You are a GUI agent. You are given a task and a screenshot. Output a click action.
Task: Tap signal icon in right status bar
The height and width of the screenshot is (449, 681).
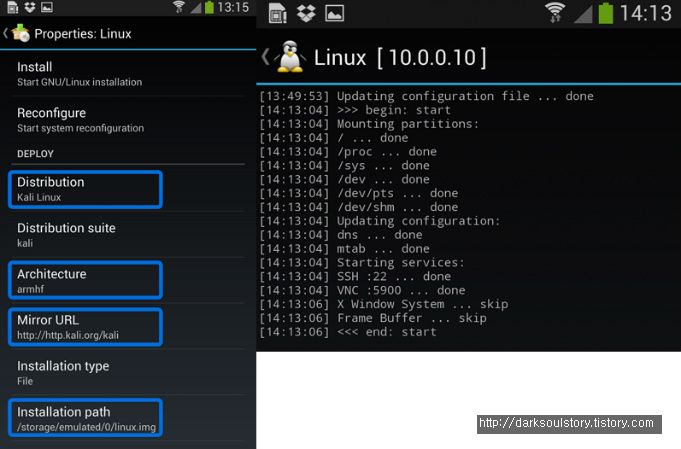(x=583, y=14)
